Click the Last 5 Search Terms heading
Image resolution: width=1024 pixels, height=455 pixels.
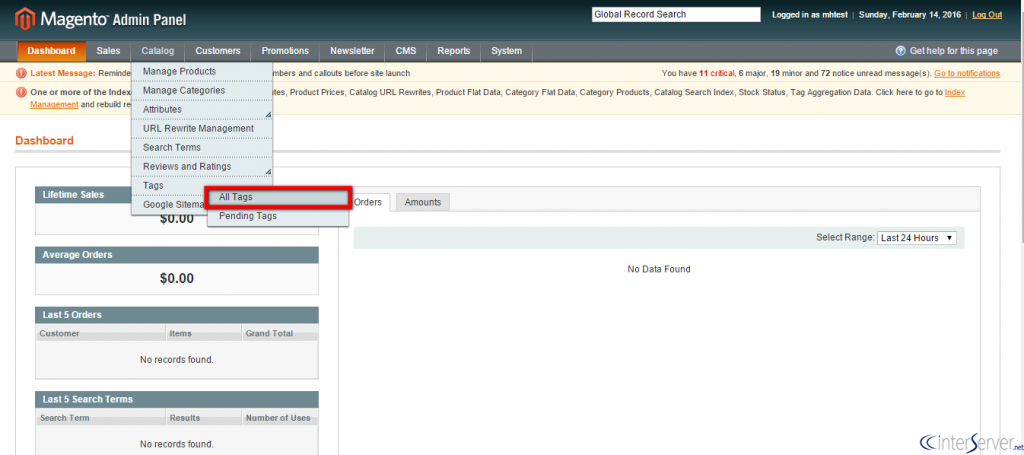tap(88, 400)
